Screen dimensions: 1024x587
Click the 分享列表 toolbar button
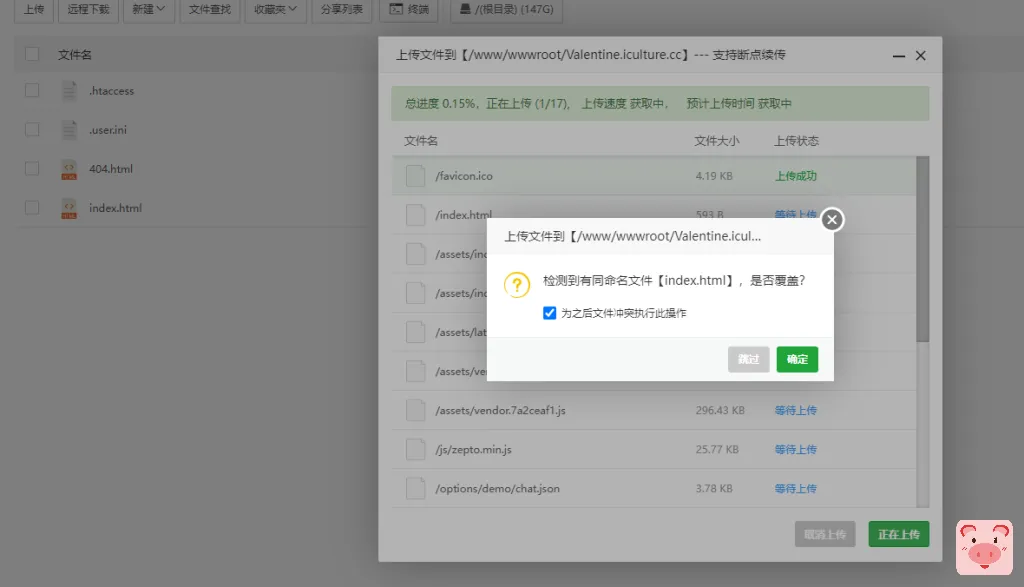click(342, 10)
